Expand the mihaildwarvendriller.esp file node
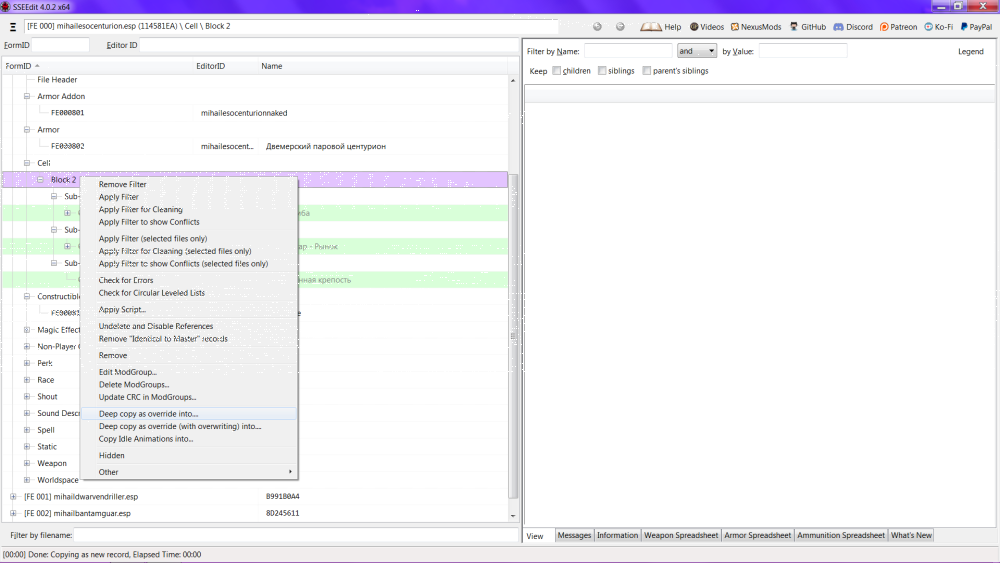The height and width of the screenshot is (563, 1000). tap(13, 496)
